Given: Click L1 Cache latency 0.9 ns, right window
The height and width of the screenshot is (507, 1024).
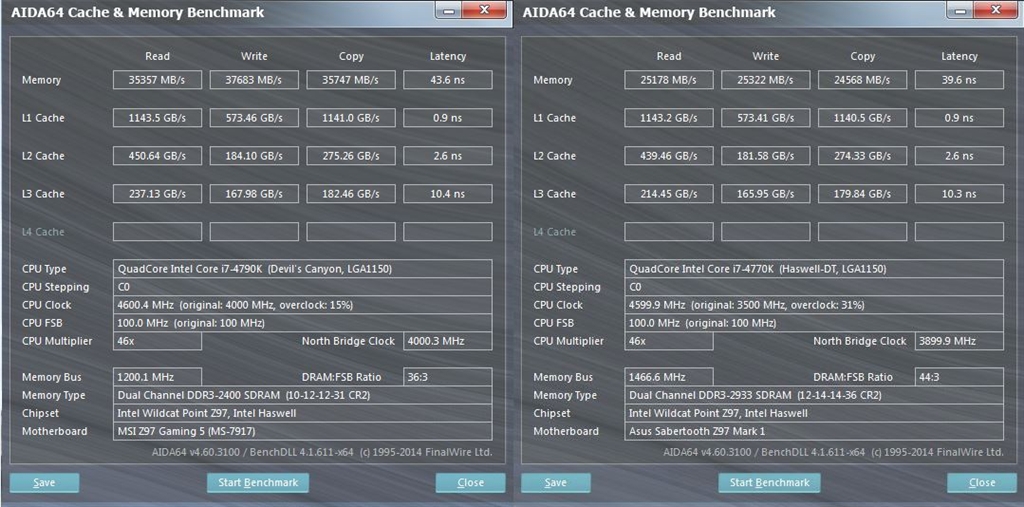Looking at the screenshot, I should click(x=959, y=118).
